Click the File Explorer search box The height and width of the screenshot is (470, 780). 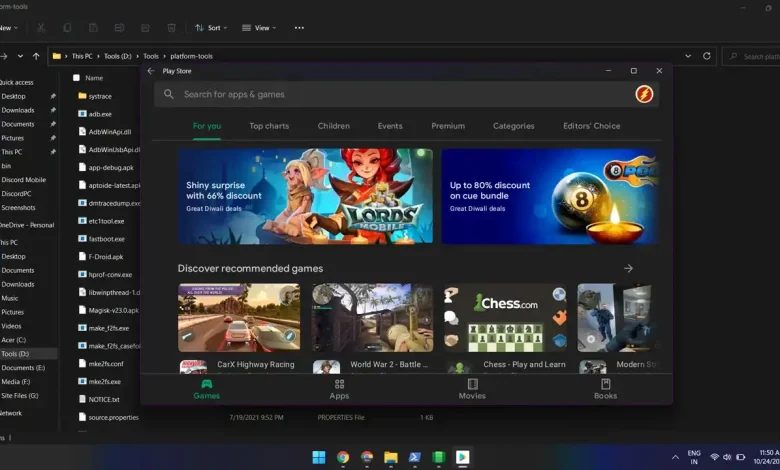[x=751, y=57]
